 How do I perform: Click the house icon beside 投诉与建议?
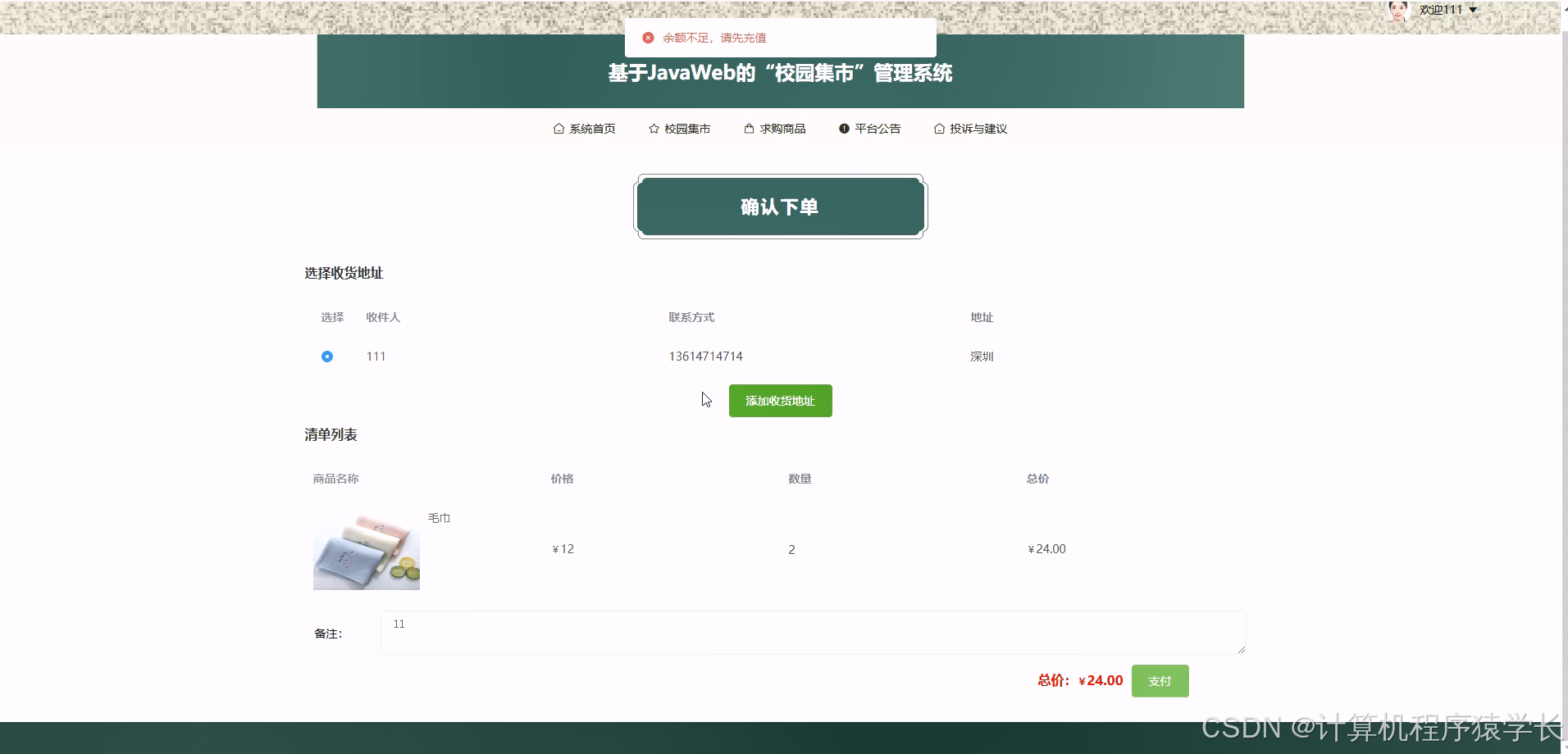938,128
